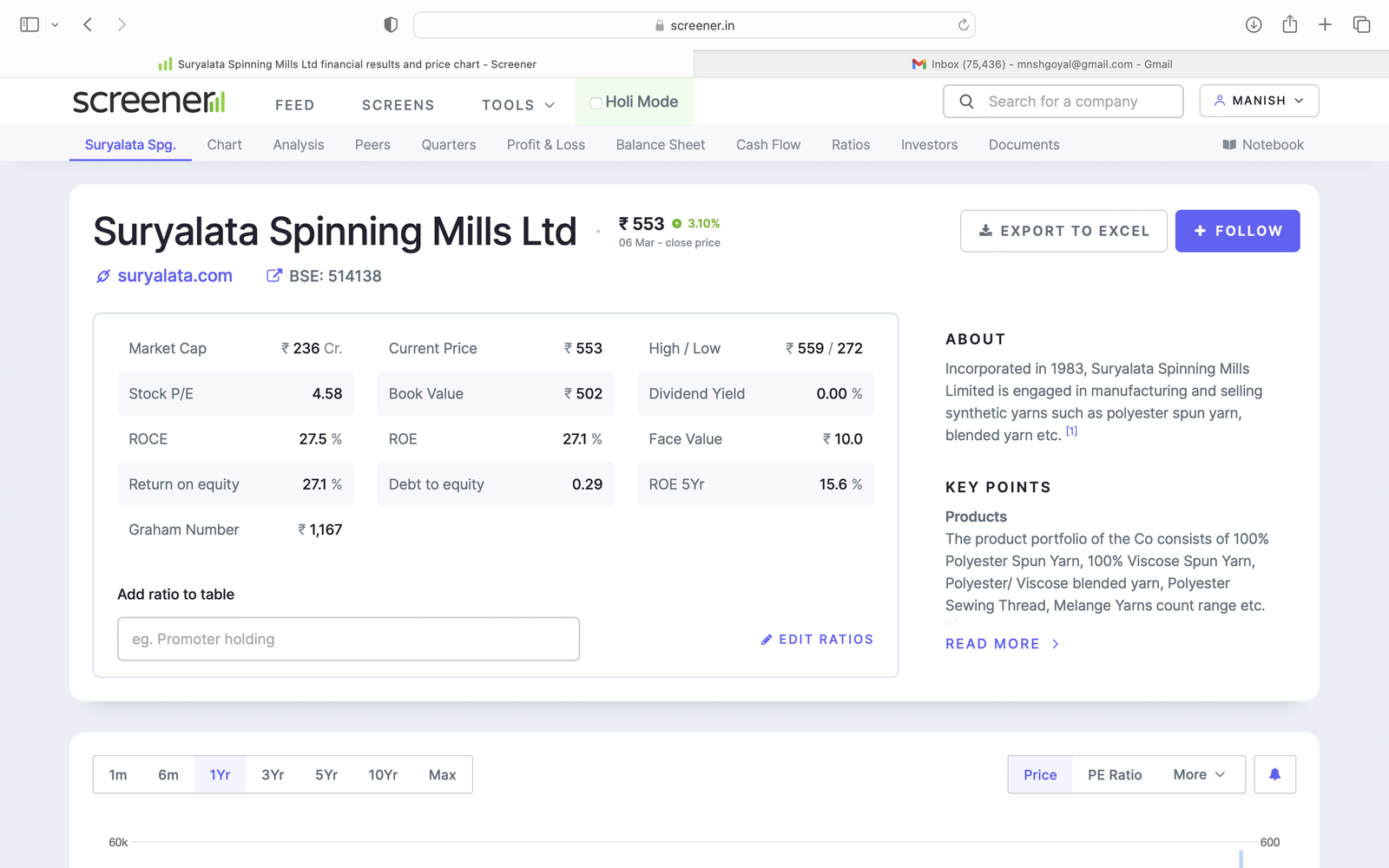Click the Safari sidebar toggle icon
1389x868 pixels.
[30, 25]
